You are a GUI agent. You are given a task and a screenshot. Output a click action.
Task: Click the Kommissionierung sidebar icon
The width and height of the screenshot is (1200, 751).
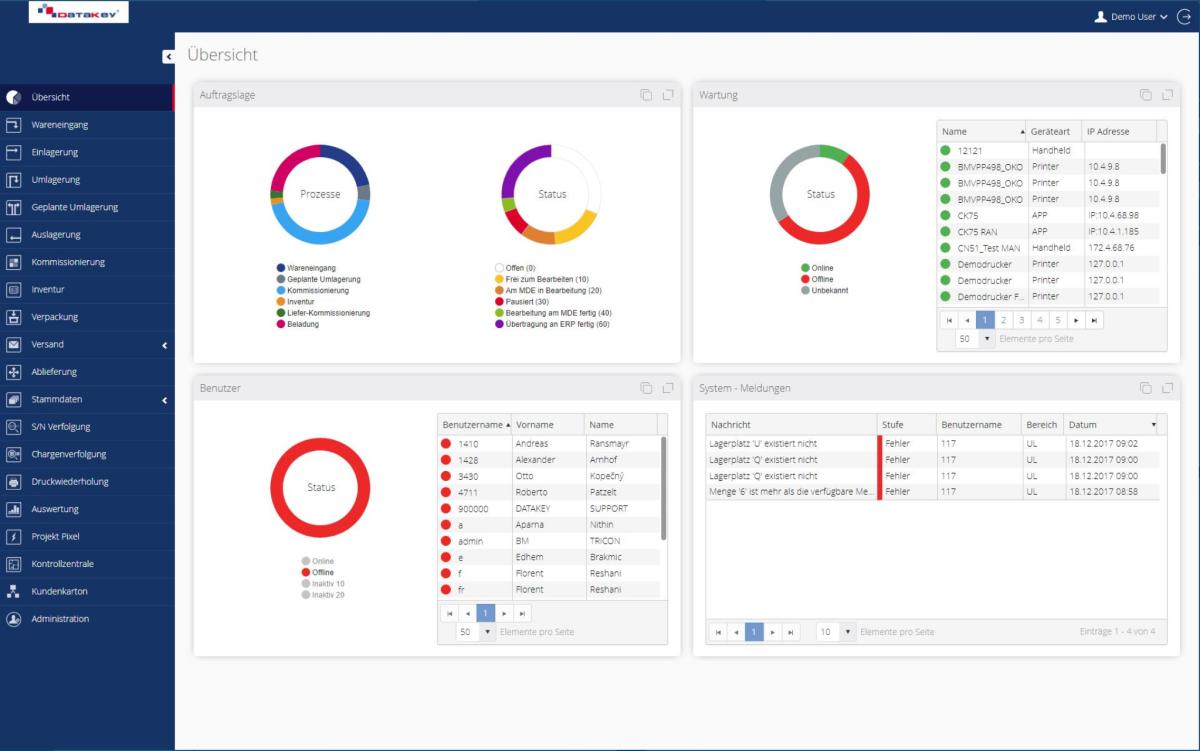coord(14,262)
